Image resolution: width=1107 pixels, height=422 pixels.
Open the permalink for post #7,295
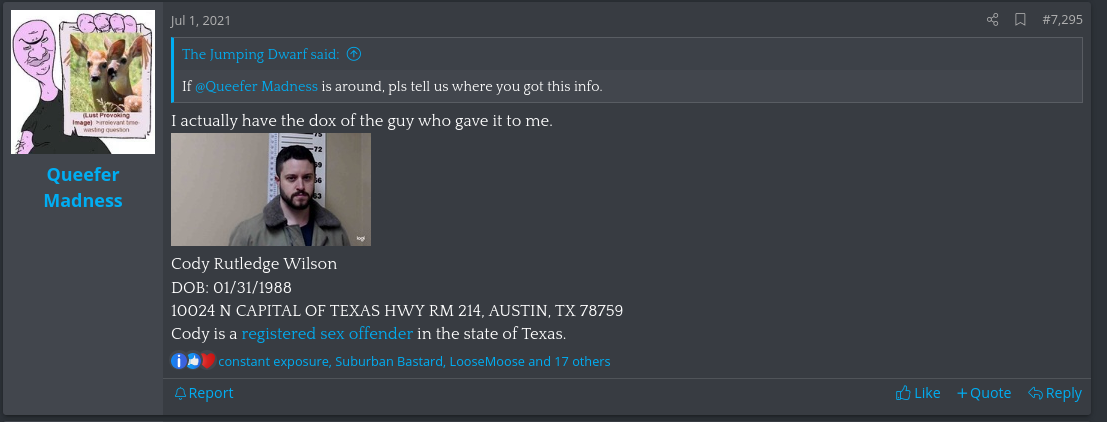tap(1062, 20)
